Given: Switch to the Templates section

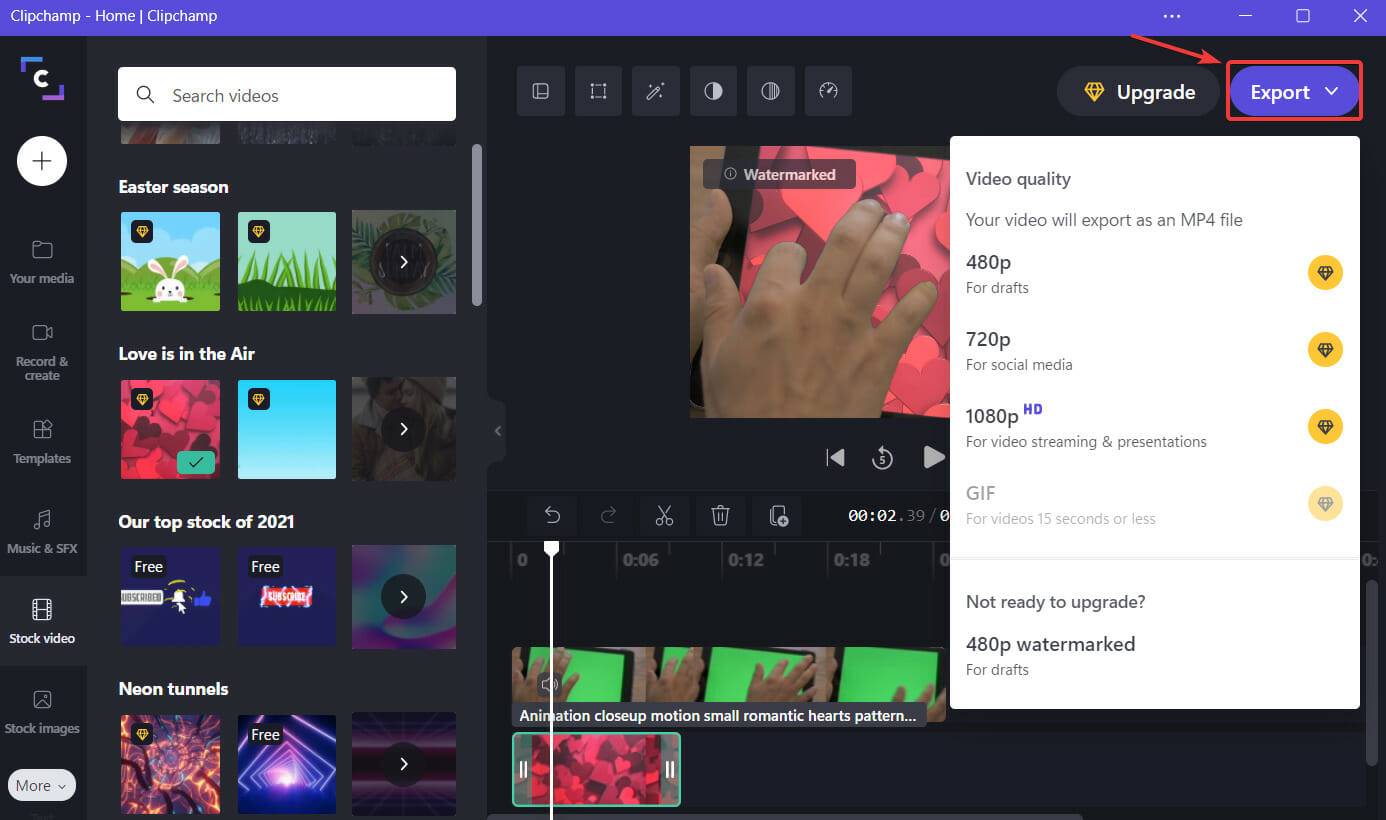Looking at the screenshot, I should [42, 442].
